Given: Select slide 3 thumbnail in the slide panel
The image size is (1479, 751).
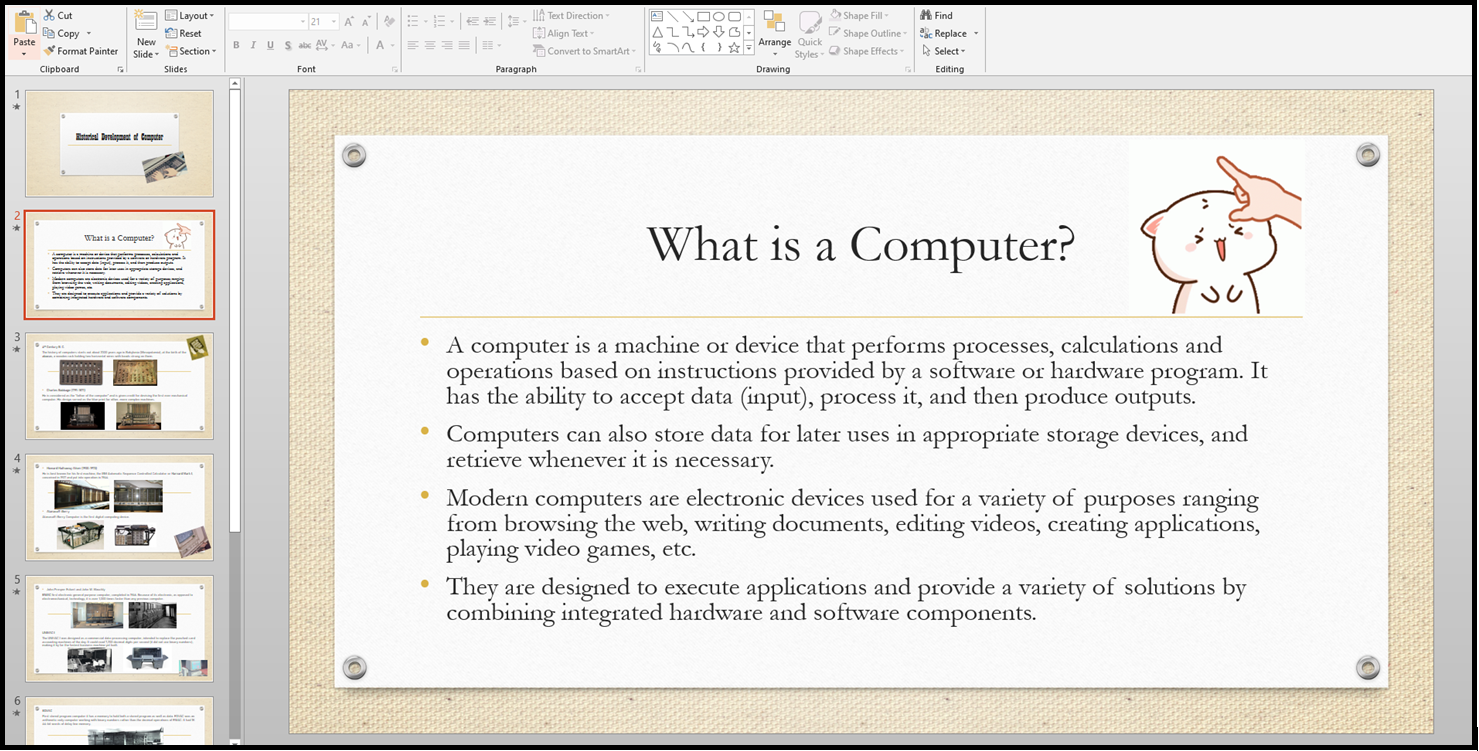Looking at the screenshot, I should [x=119, y=386].
